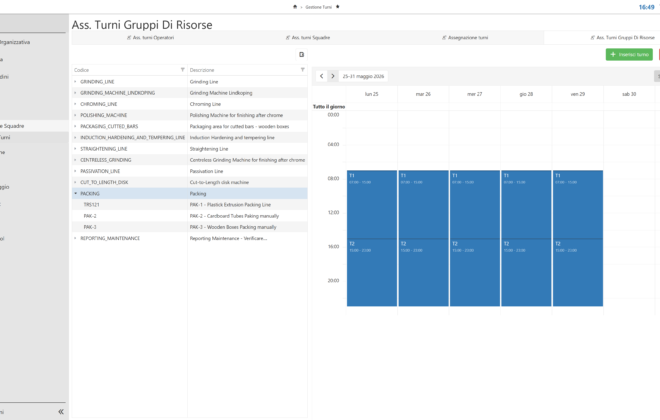
Task: Click the mer 27 day header
Action: (475, 94)
